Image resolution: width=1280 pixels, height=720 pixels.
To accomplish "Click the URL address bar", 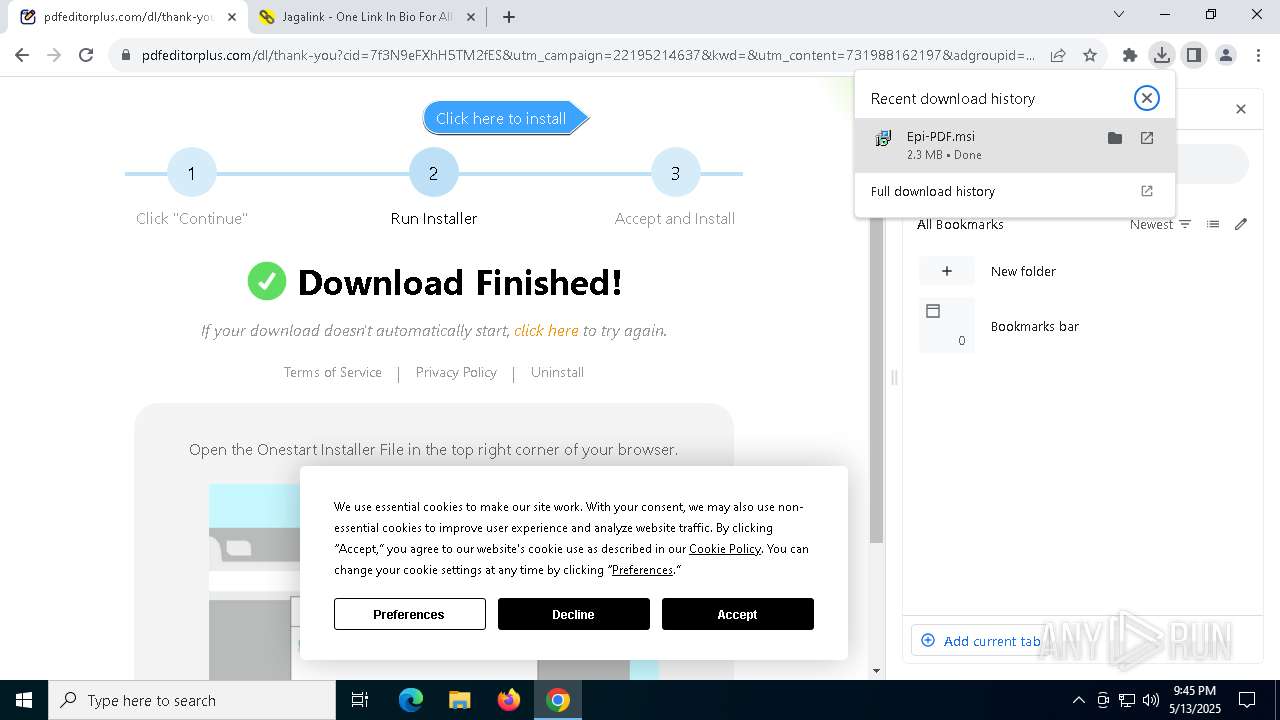I will pos(588,55).
